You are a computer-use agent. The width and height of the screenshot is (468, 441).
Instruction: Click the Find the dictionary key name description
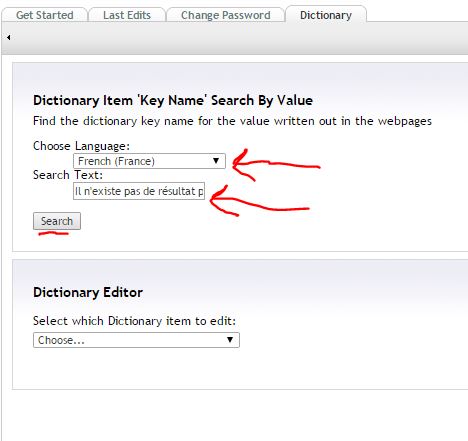coord(232,121)
